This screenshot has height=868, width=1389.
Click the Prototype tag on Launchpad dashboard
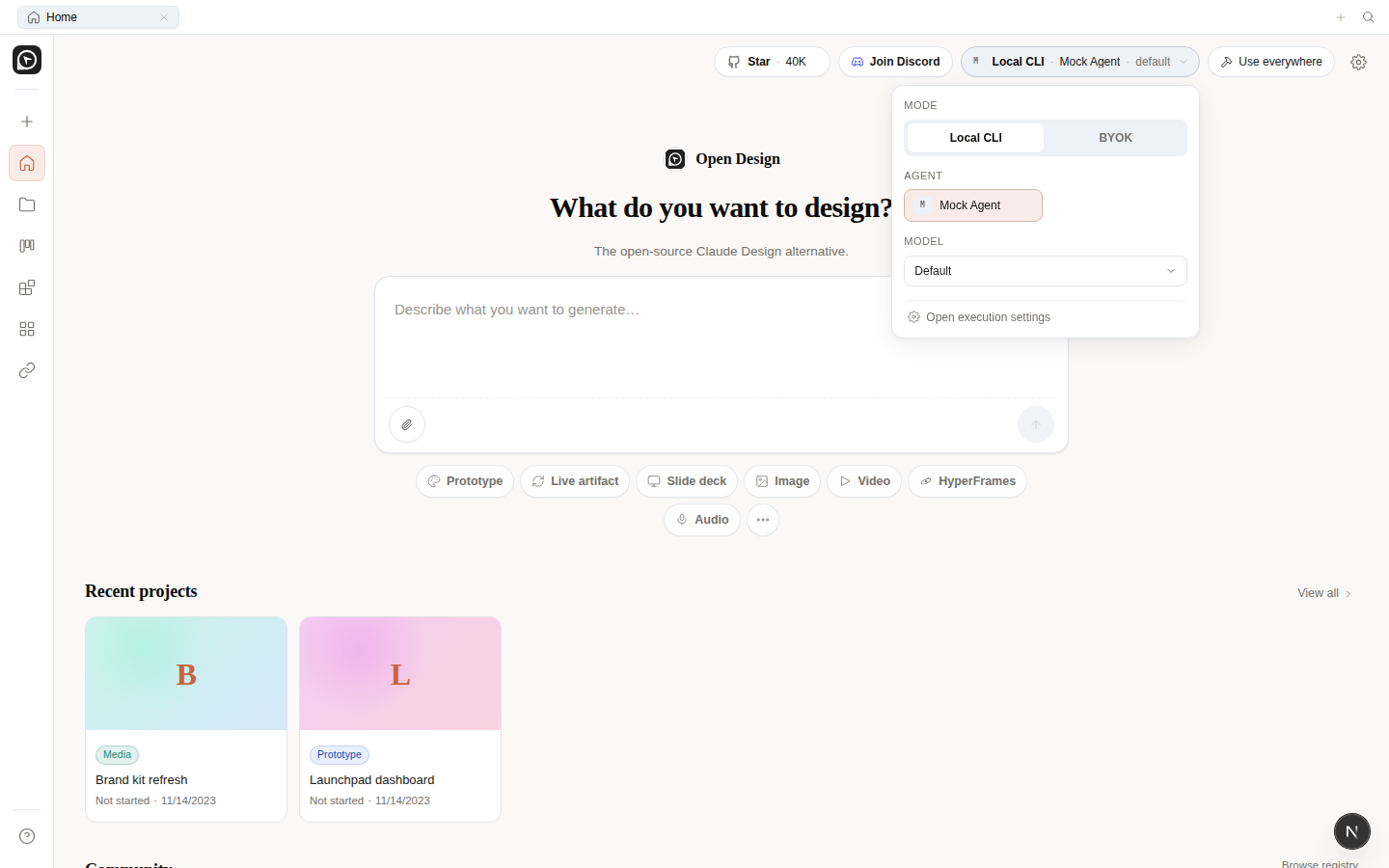[340, 755]
